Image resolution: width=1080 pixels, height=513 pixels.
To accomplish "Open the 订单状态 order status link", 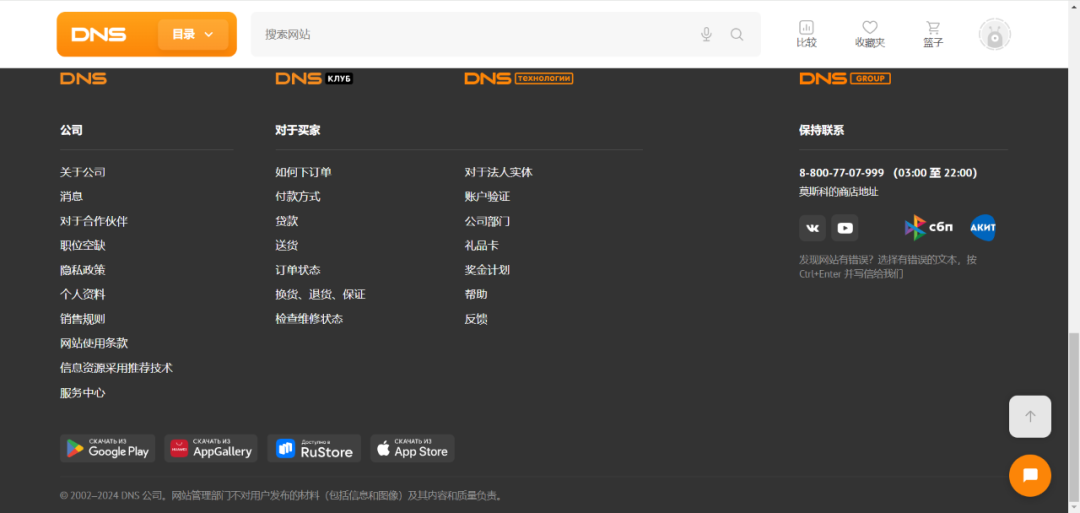I will [298, 270].
